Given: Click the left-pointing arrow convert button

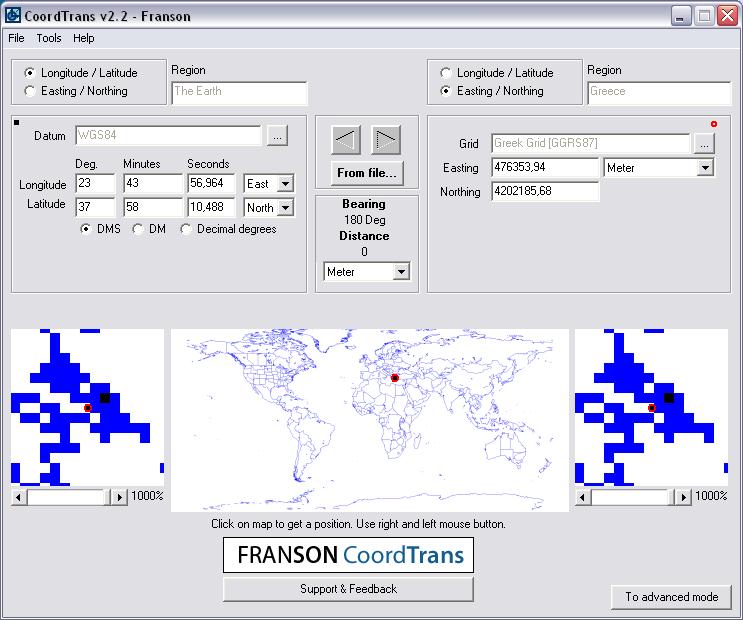Looking at the screenshot, I should coord(346,140).
